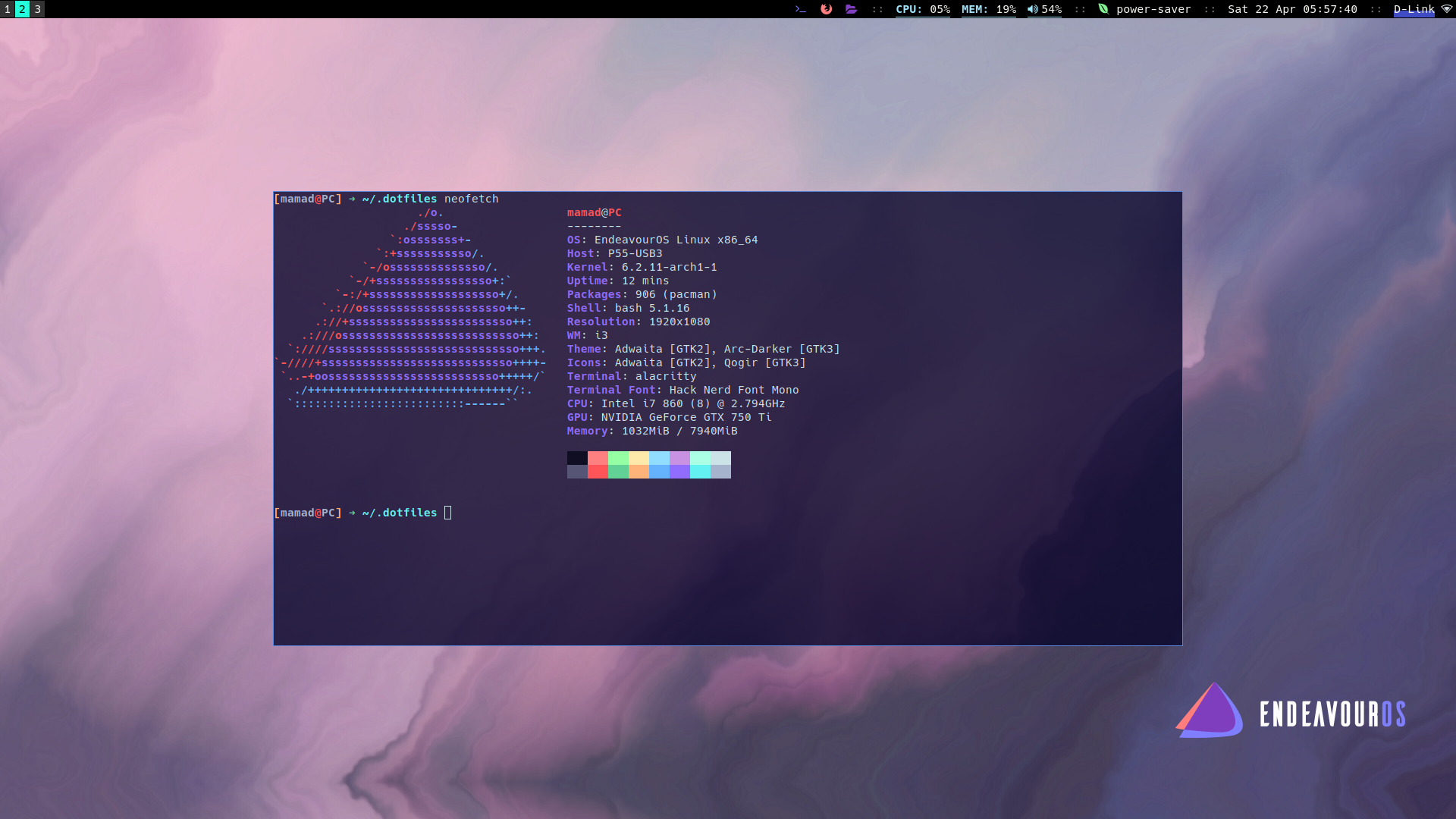
Task: Click the Resolution: 1920x1080 line
Action: pyautogui.click(x=639, y=322)
